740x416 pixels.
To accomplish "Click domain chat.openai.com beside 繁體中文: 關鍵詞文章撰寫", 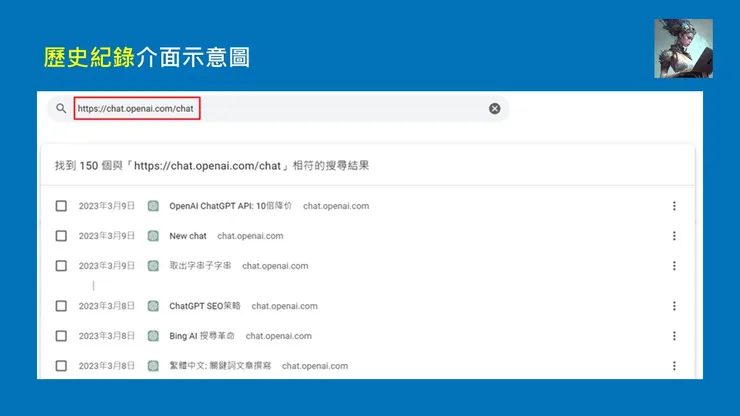I will 315,366.
